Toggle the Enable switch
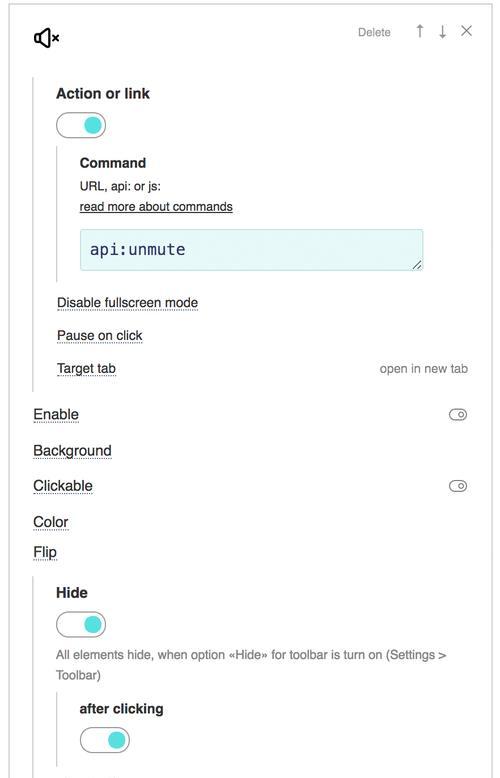The width and height of the screenshot is (500, 778). tap(458, 414)
